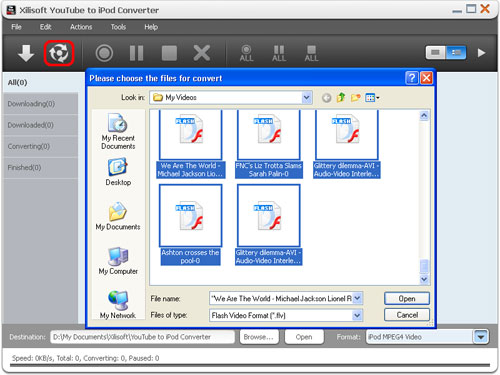Open the View Menu icon dropdown
This screenshot has height=375, width=500.
pos(372,98)
